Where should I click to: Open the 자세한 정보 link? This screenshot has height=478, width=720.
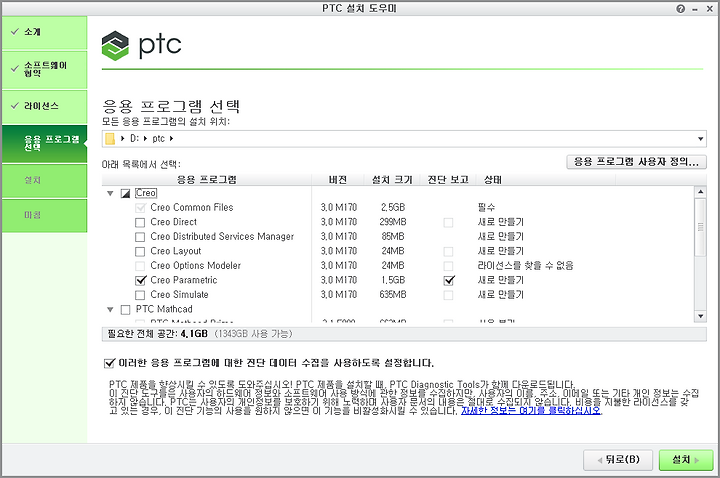coord(531,411)
